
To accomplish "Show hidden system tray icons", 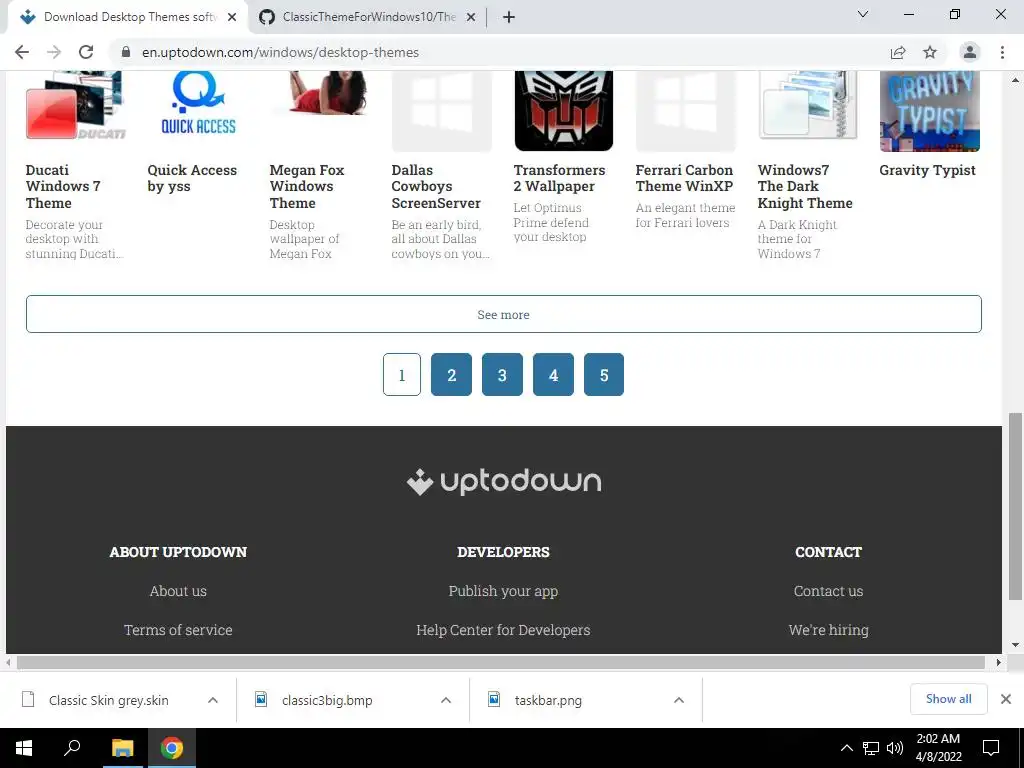I will pyautogui.click(x=846, y=748).
